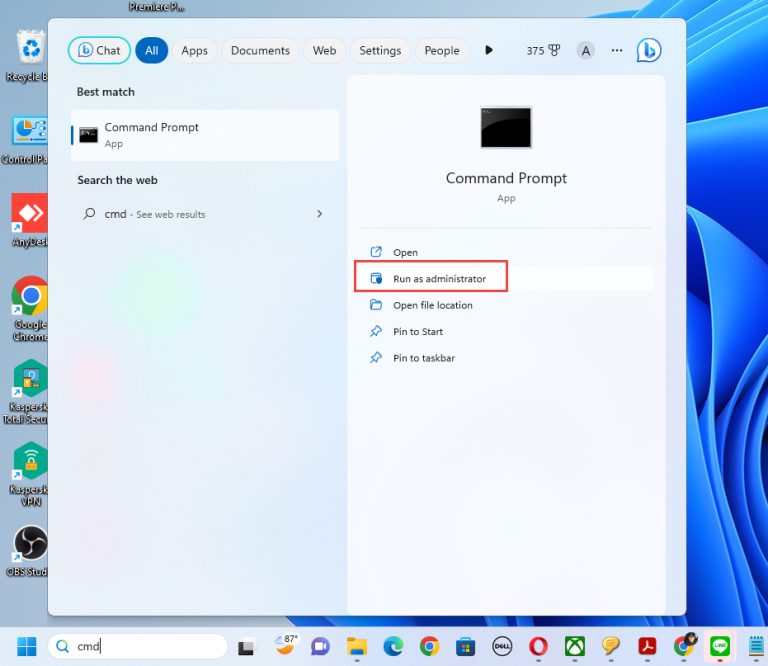The width and height of the screenshot is (768, 666).
Task: Open Bing Chat icon in top right
Action: coord(649,50)
